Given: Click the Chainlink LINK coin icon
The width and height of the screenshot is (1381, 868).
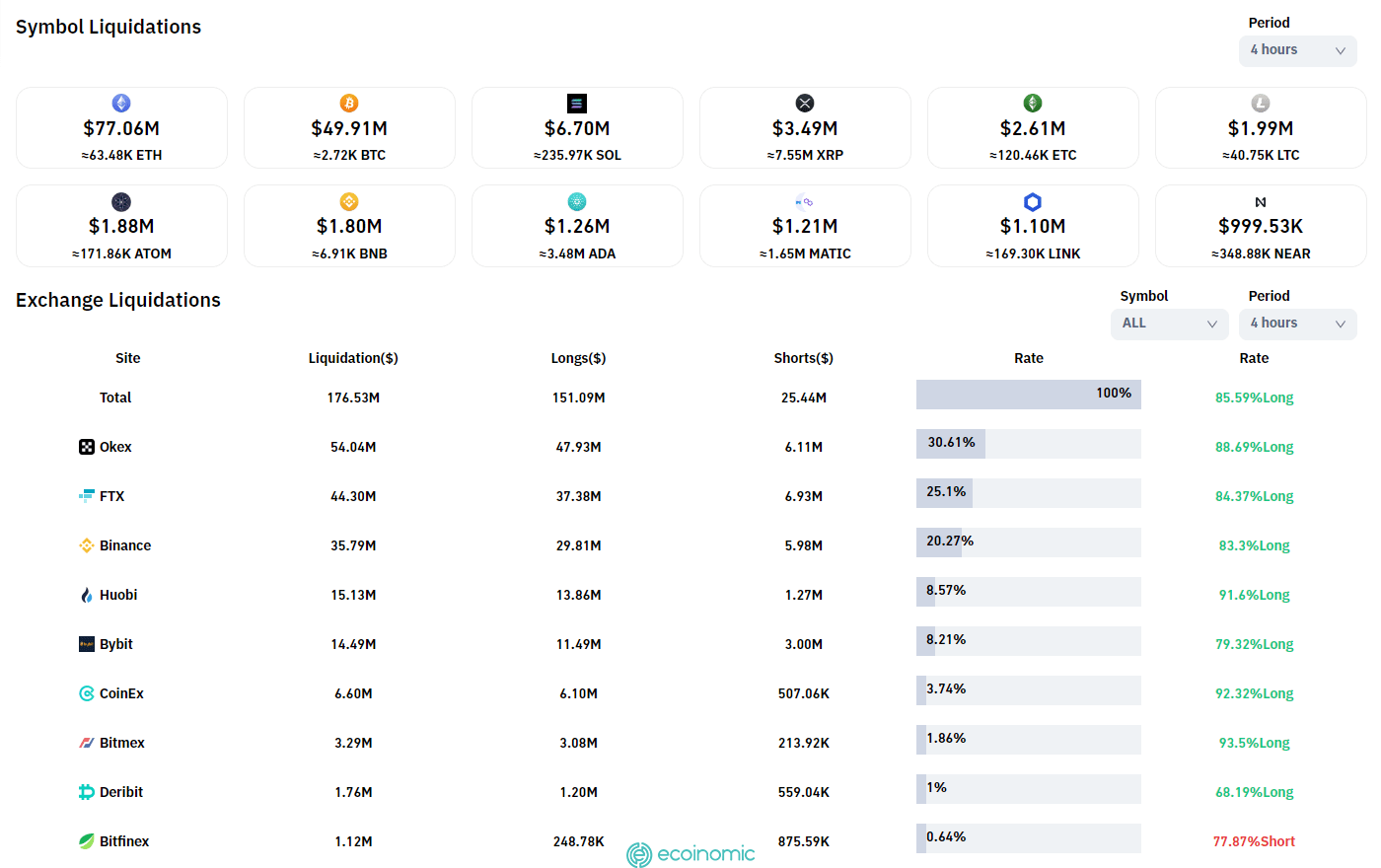Looking at the screenshot, I should tap(1033, 201).
